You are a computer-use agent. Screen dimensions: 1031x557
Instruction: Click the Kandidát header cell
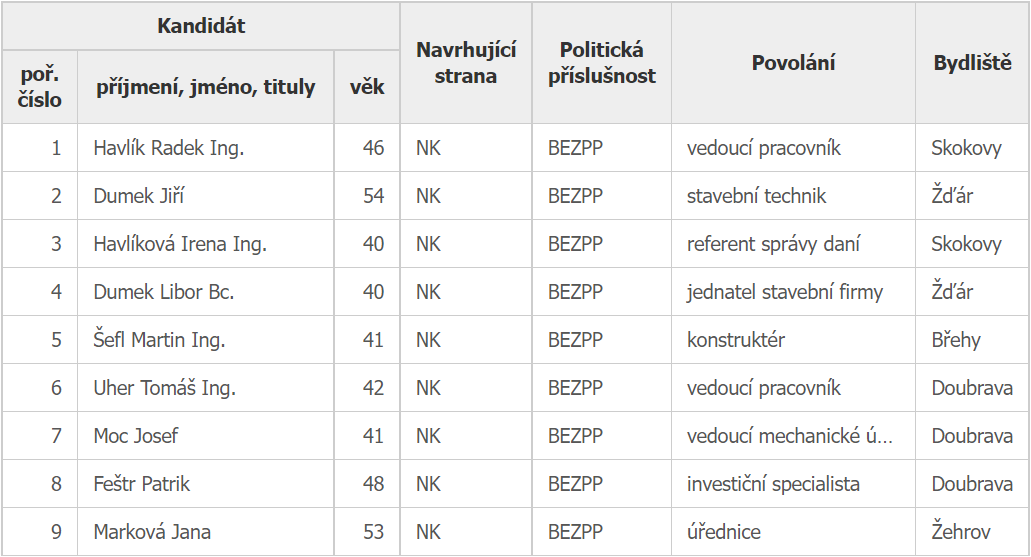pyautogui.click(x=201, y=26)
